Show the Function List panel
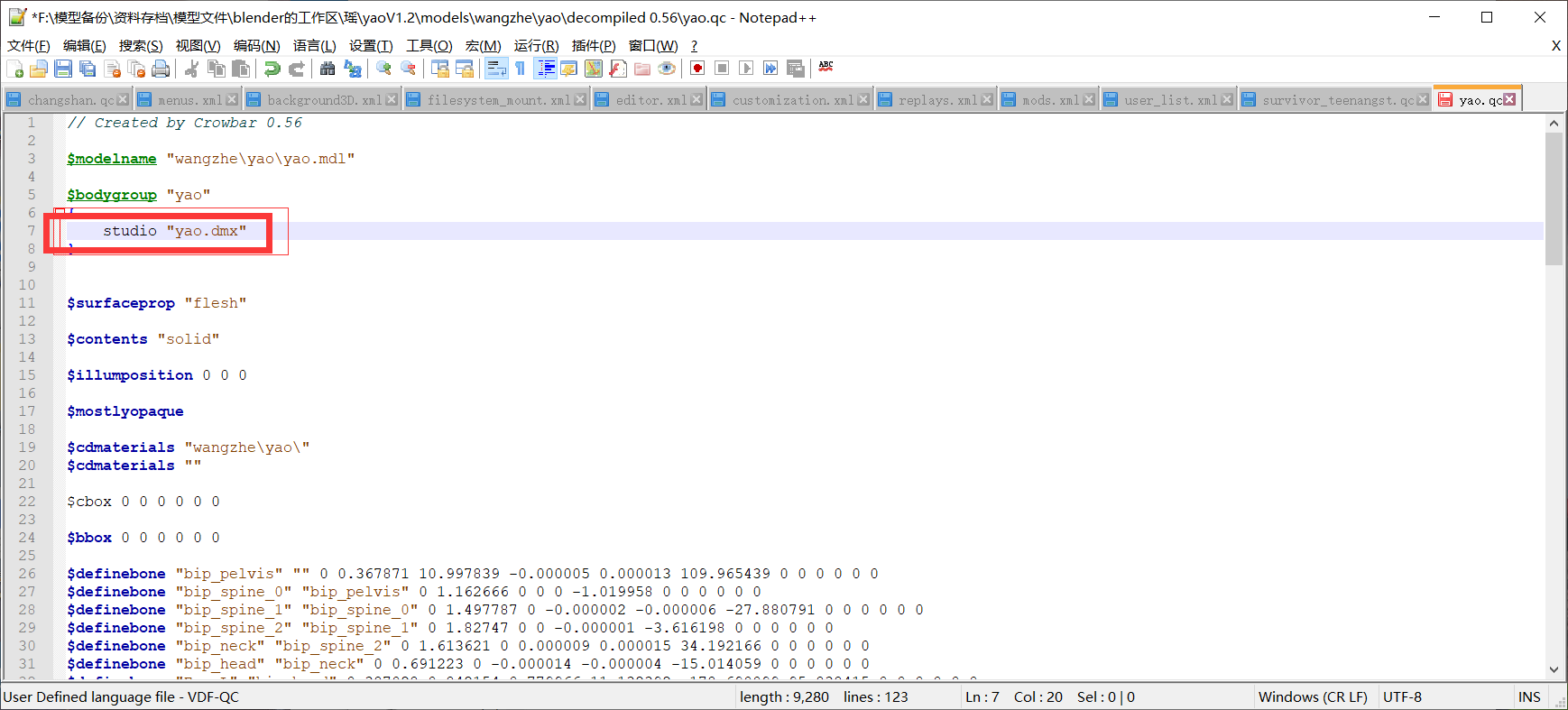Screen dimensions: 1568x710 [x=618, y=69]
